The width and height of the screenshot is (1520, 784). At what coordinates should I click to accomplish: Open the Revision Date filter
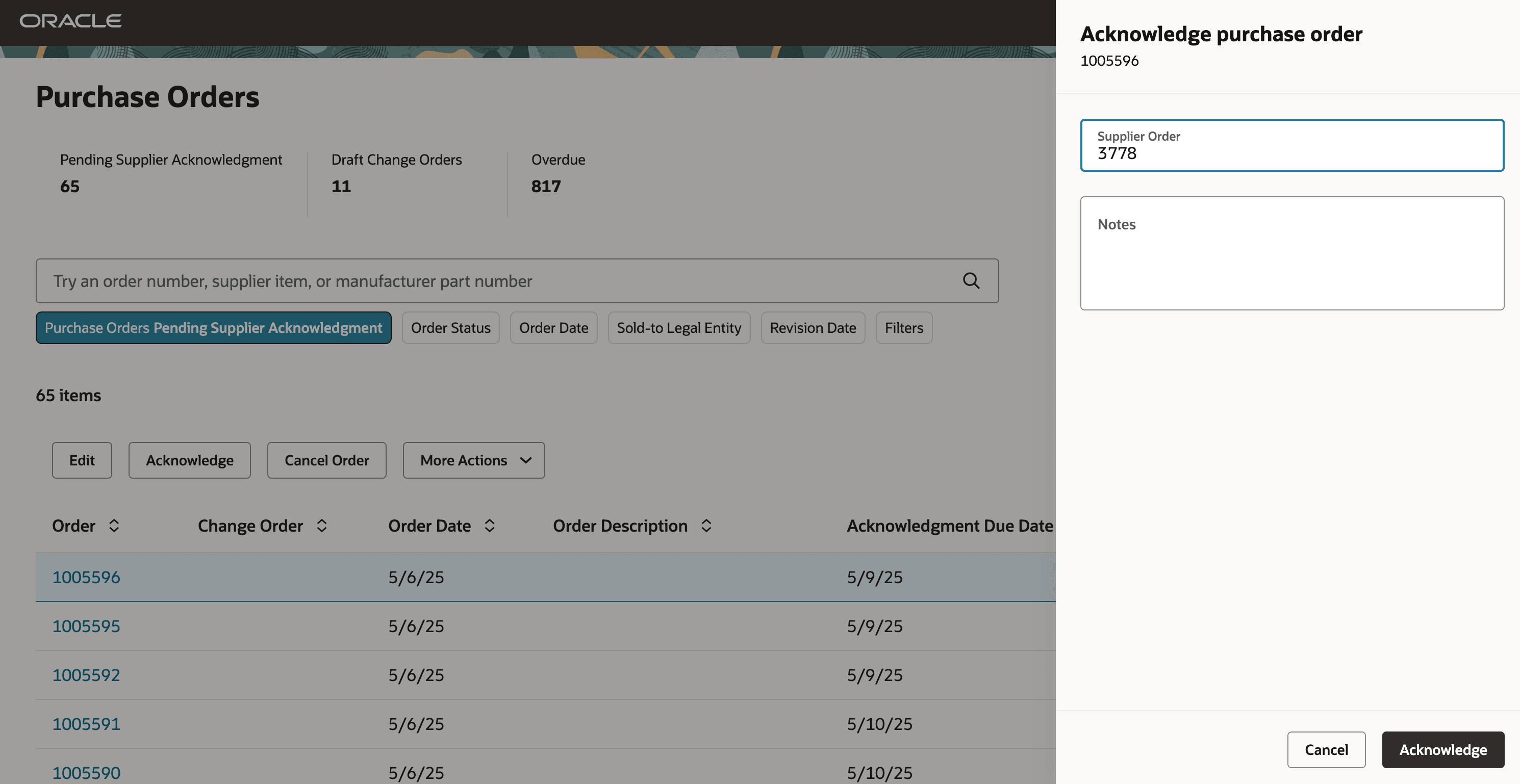[x=813, y=327]
